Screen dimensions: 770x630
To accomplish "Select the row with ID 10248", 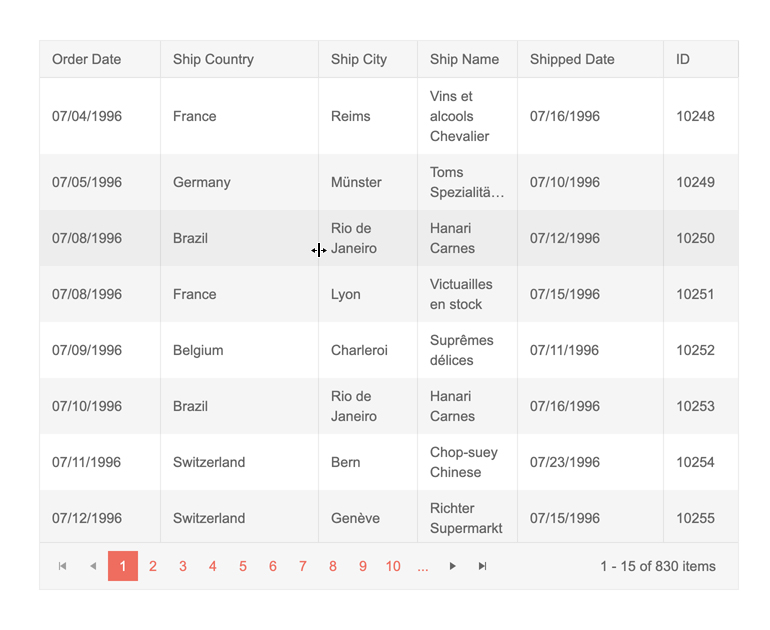I will click(x=695, y=116).
